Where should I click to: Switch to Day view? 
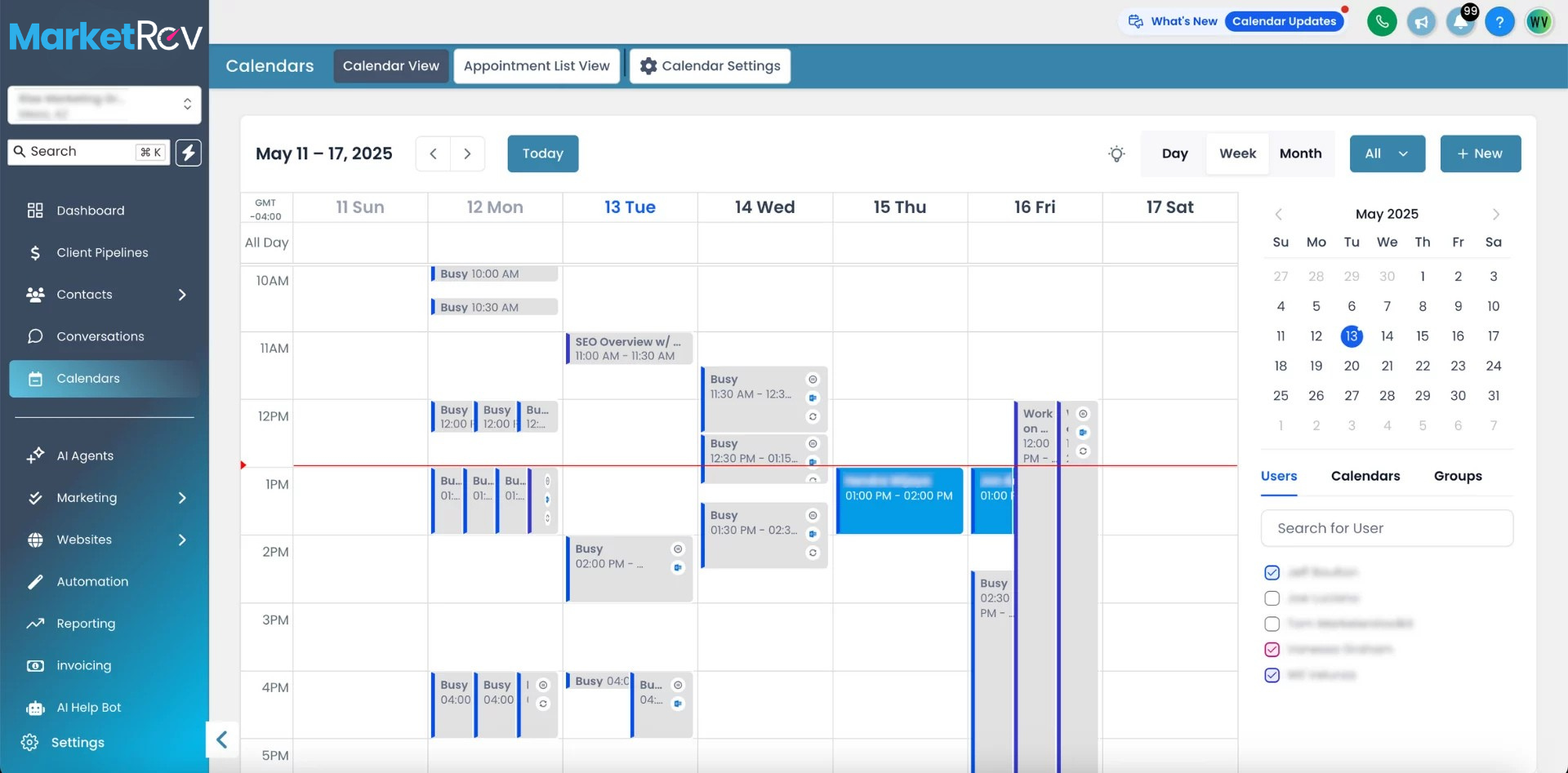(1174, 153)
